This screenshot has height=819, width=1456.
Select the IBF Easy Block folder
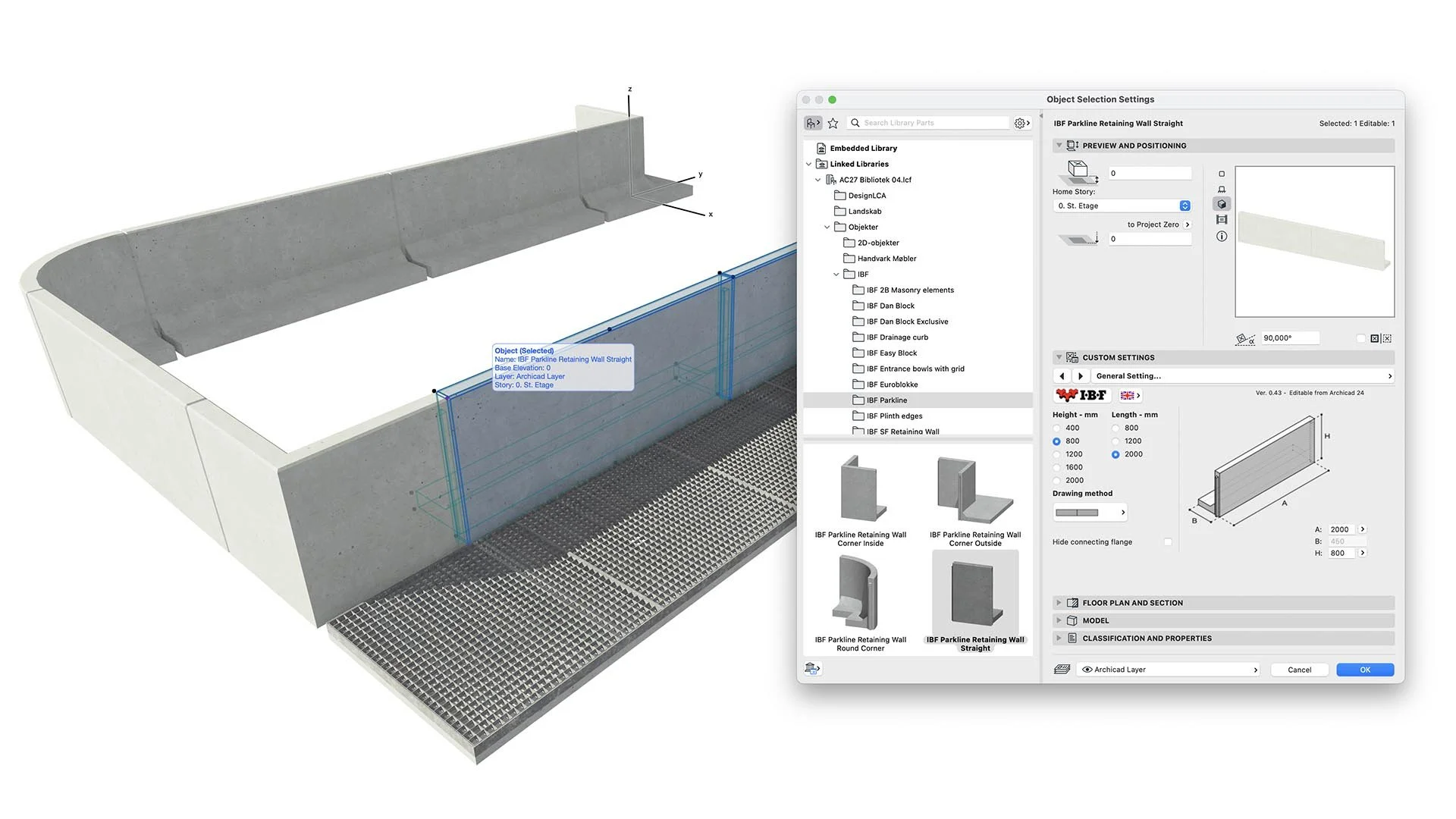coord(892,353)
